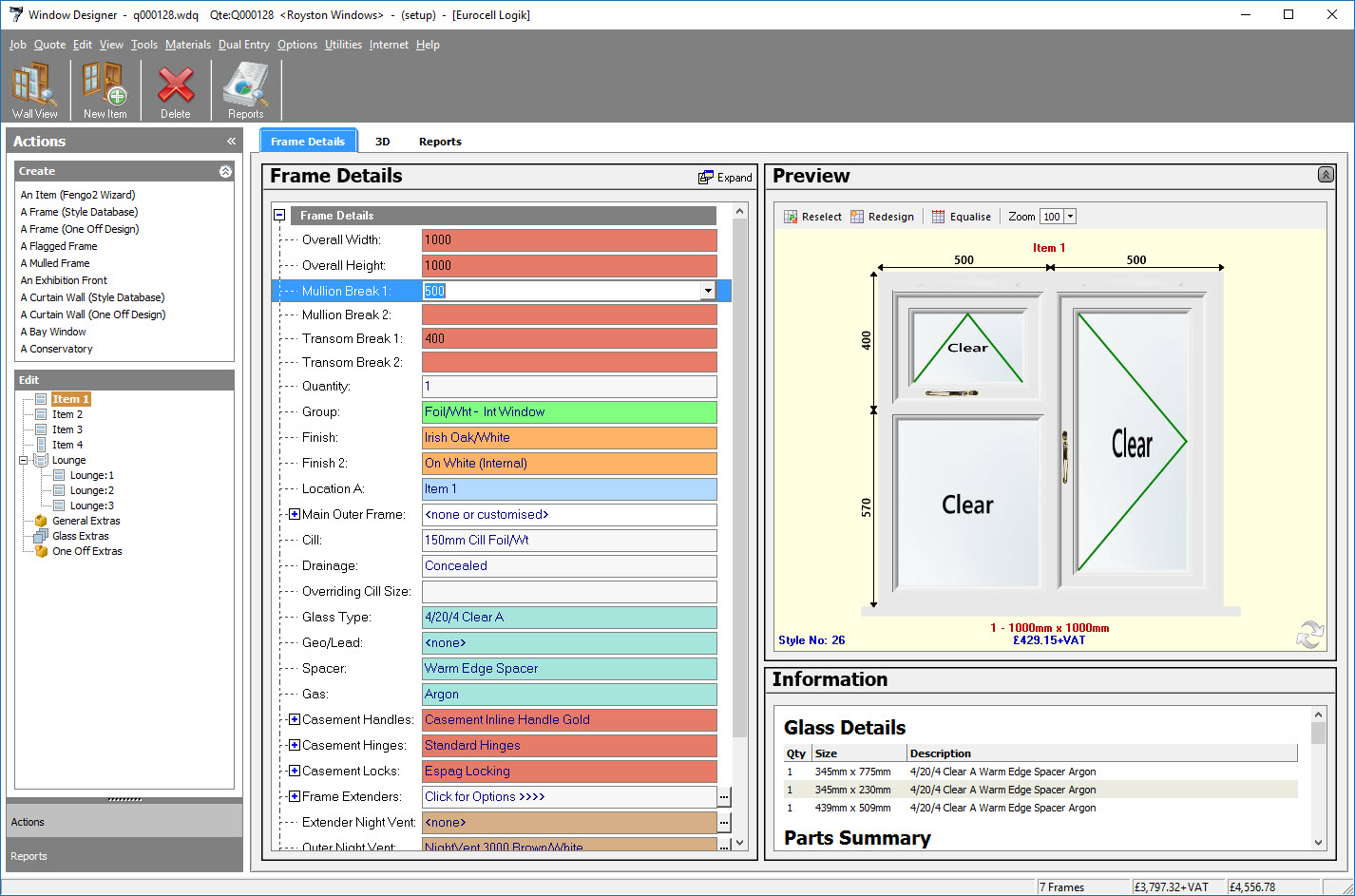
Task: Open the Materials menu
Action: tap(188, 45)
